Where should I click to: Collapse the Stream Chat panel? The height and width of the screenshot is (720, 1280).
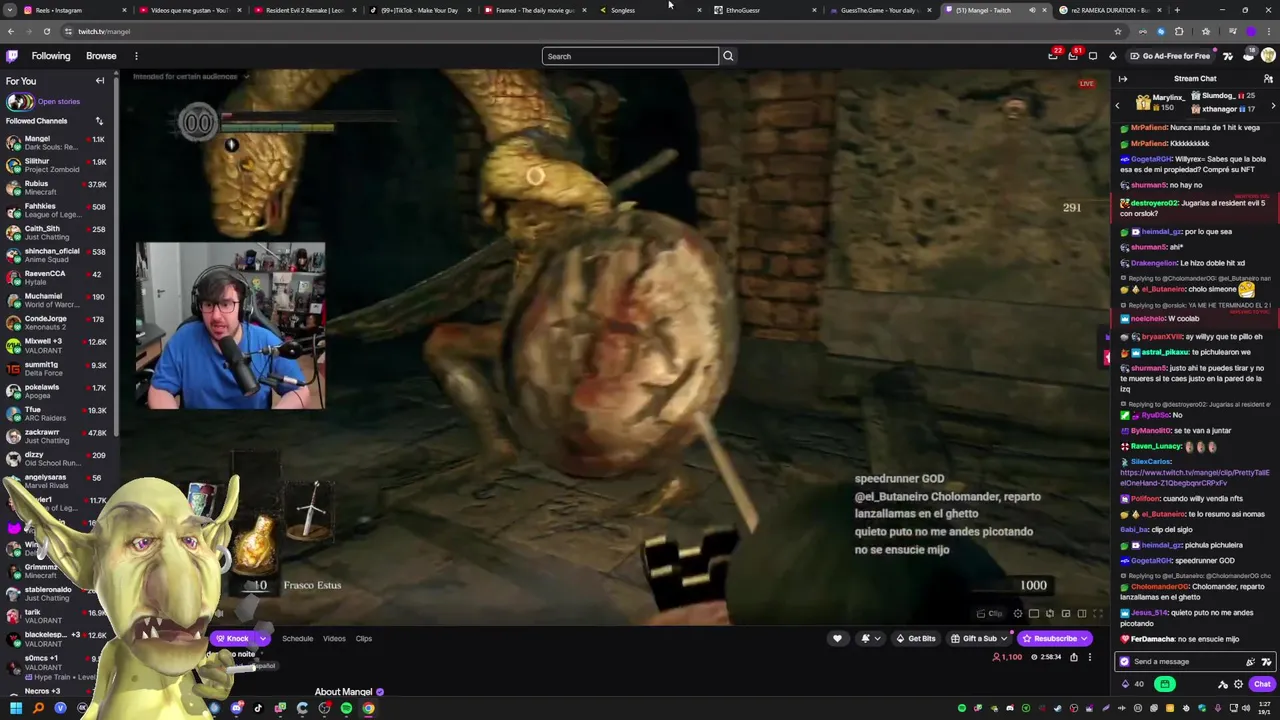tap(1123, 79)
